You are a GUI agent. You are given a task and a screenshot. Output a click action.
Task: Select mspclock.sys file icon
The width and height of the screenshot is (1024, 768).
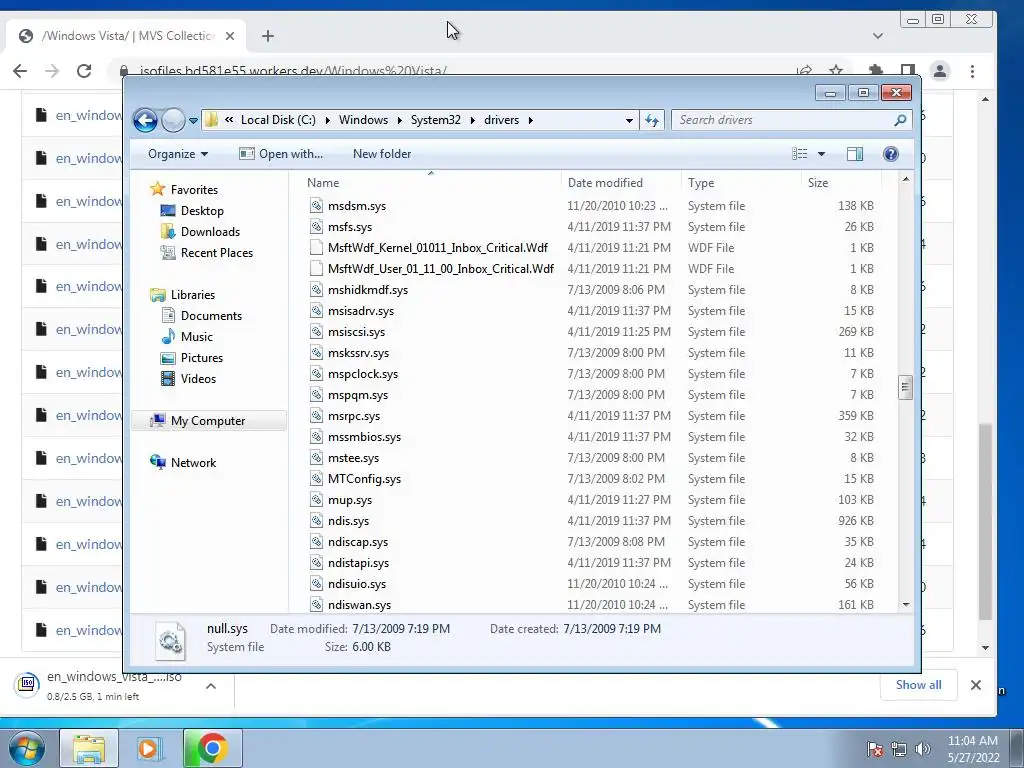coord(316,374)
